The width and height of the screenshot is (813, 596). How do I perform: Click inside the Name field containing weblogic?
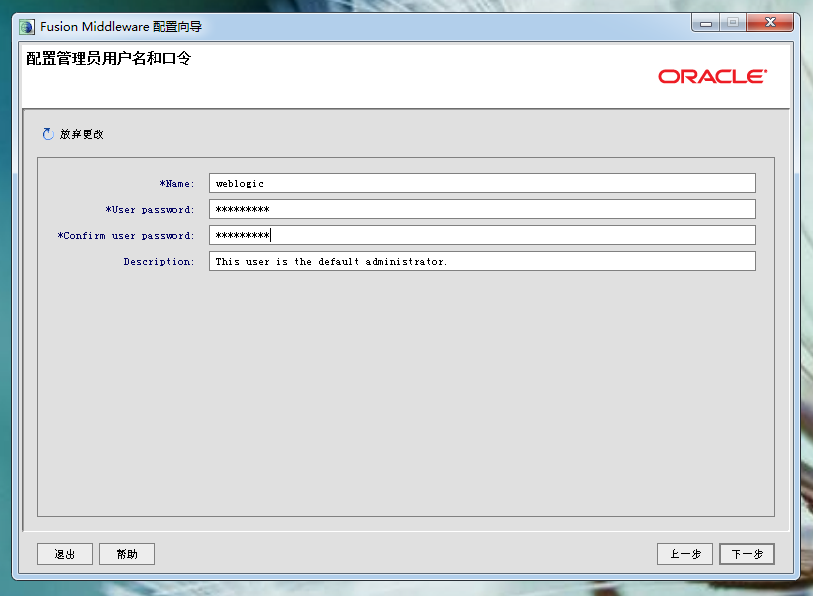tap(482, 183)
